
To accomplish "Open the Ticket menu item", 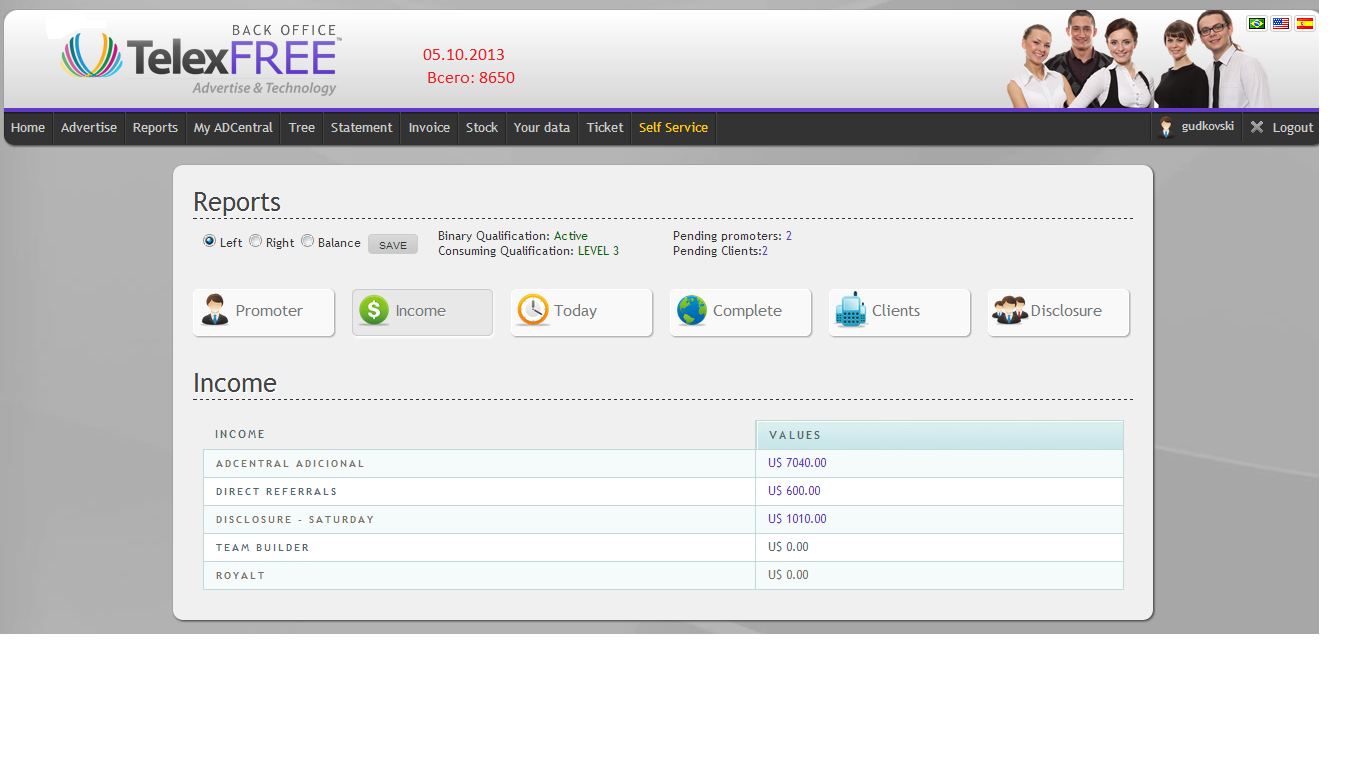I will click(x=605, y=127).
